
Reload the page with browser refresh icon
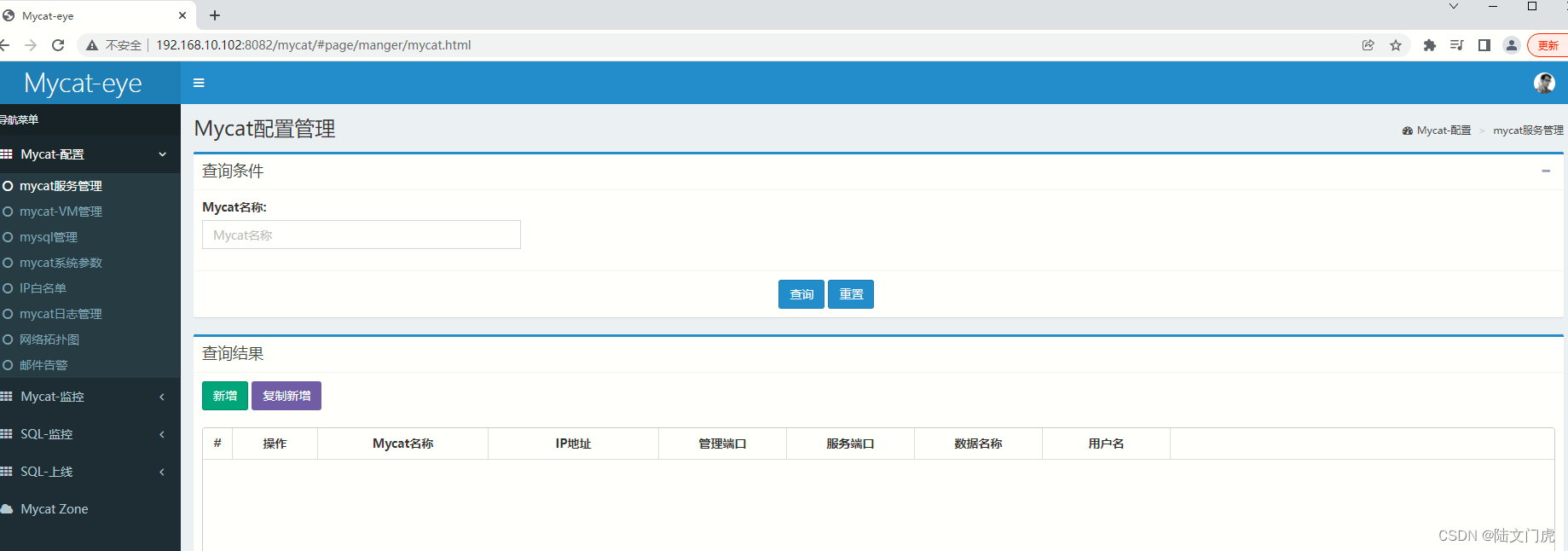pyautogui.click(x=58, y=45)
